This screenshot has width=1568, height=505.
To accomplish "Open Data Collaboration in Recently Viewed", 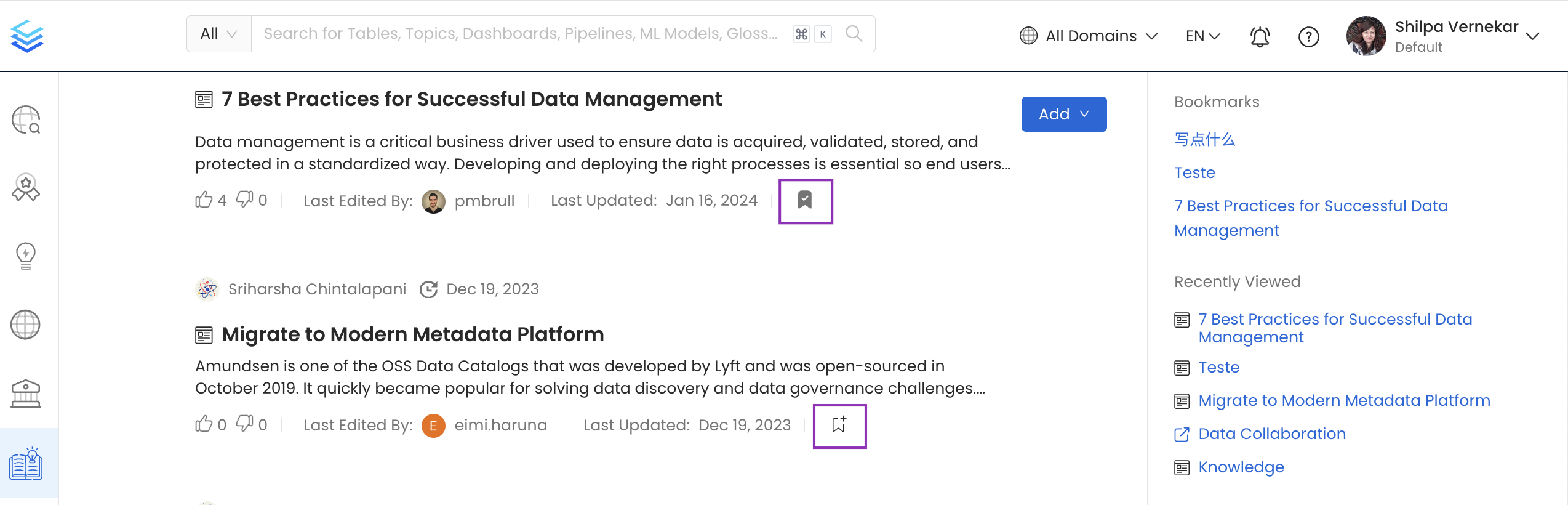I will [x=1271, y=434].
